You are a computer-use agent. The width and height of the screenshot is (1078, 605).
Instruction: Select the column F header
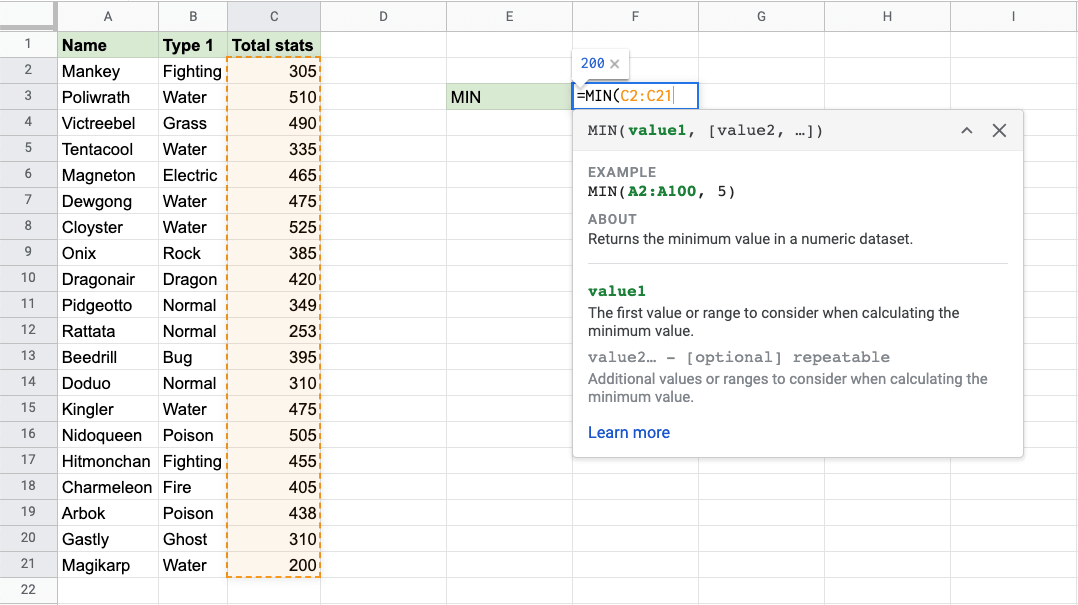click(635, 15)
